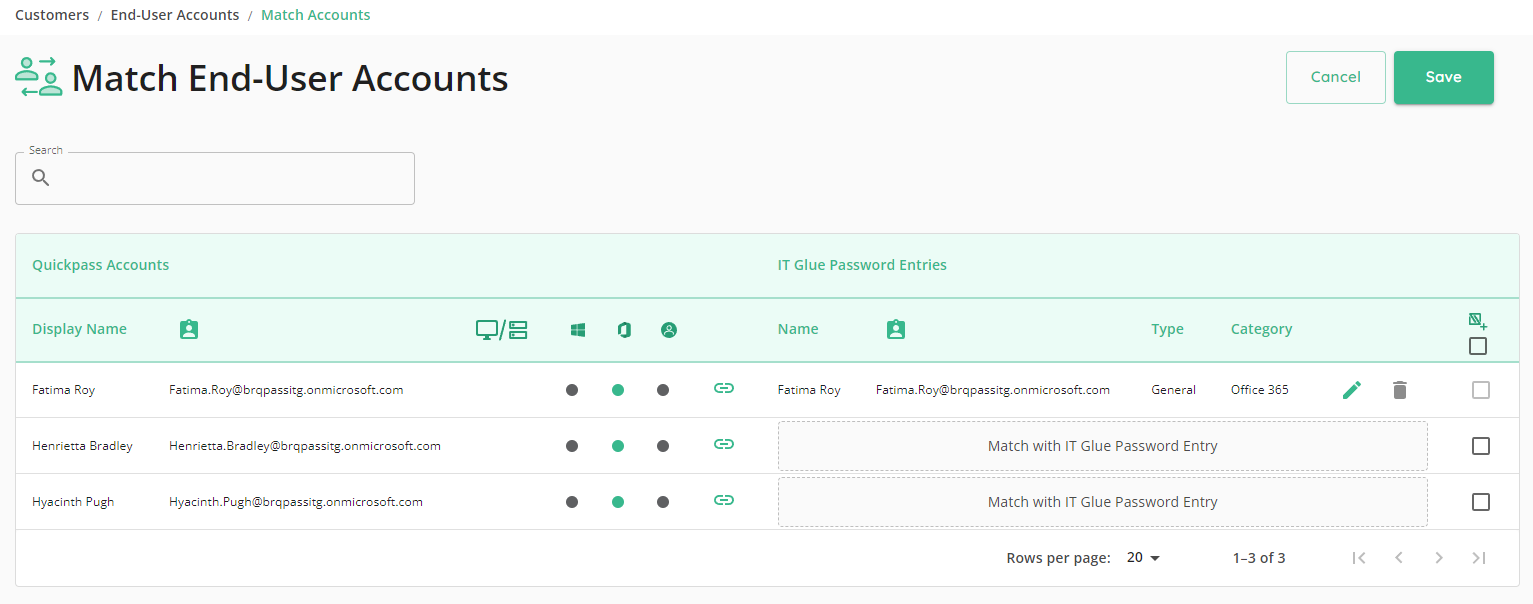1533x604 pixels.
Task: Click Hyacinth.Pugh@brqpassitg.onmicrosoft.com email
Action: click(296, 502)
